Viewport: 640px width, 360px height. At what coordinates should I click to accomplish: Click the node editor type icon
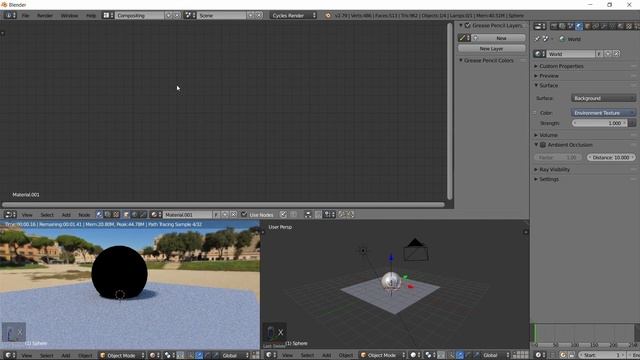(10, 214)
